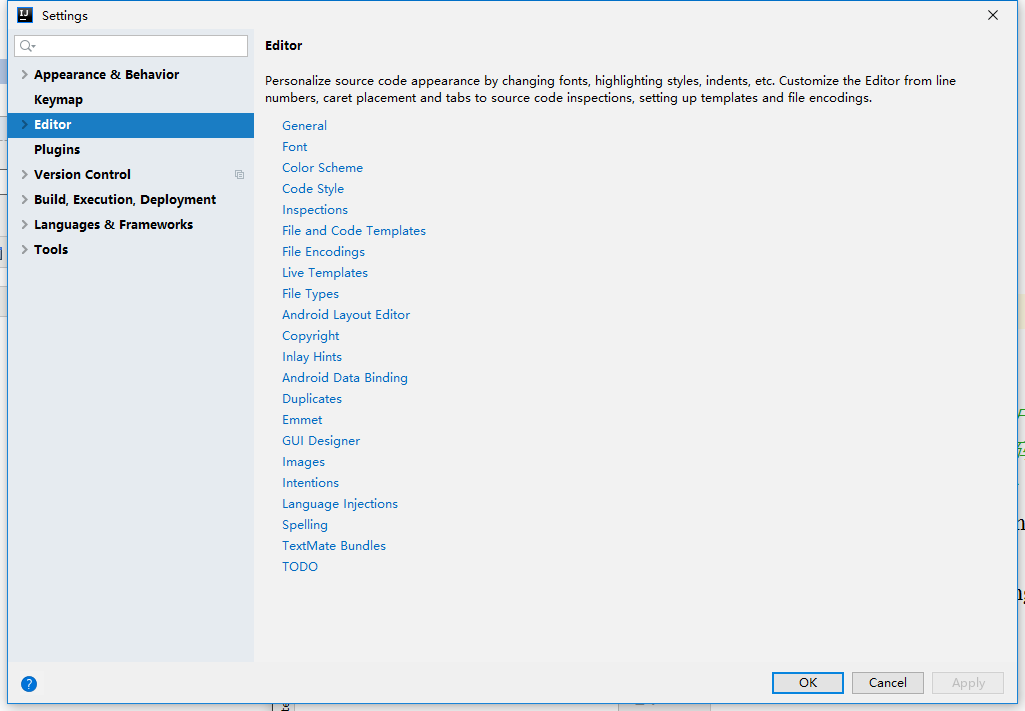1025x711 pixels.
Task: Expand the Editor tree node arrow
Action: tap(24, 124)
